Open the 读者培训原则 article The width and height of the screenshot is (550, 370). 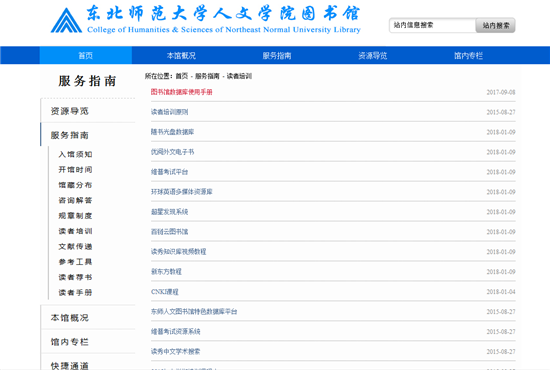point(169,112)
